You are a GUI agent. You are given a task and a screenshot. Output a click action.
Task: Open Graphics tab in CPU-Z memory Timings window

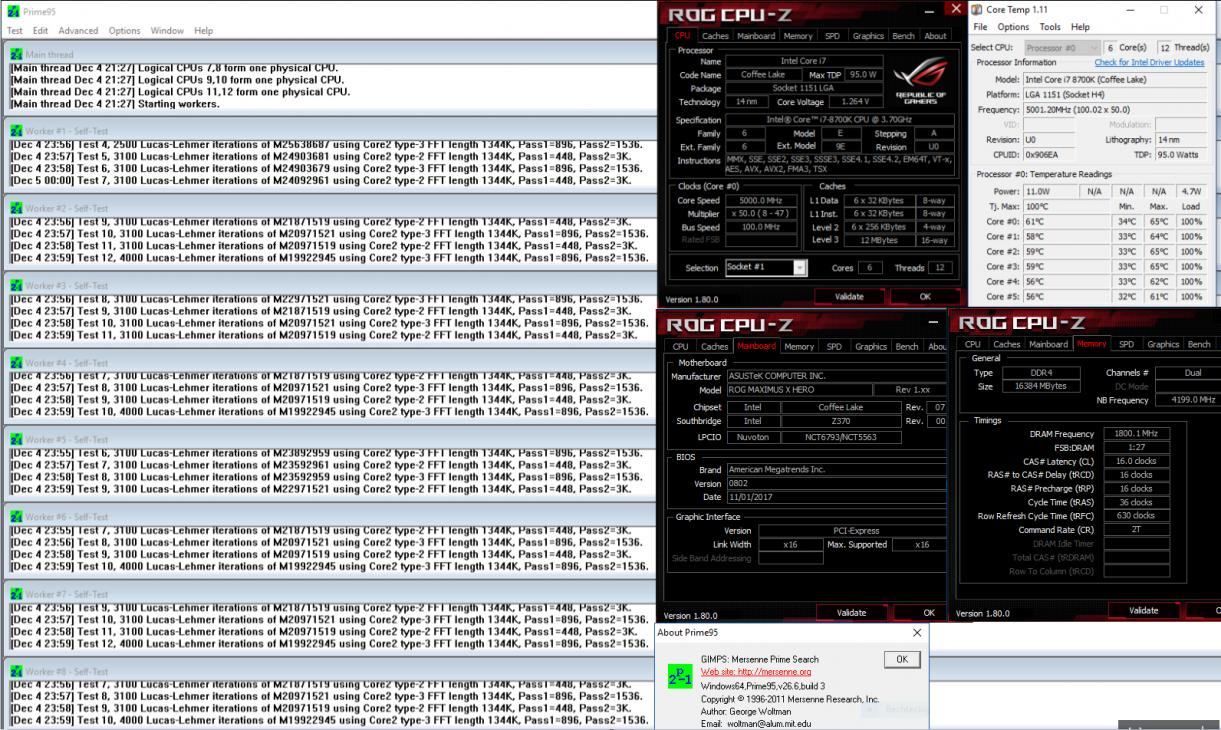[x=1163, y=344]
